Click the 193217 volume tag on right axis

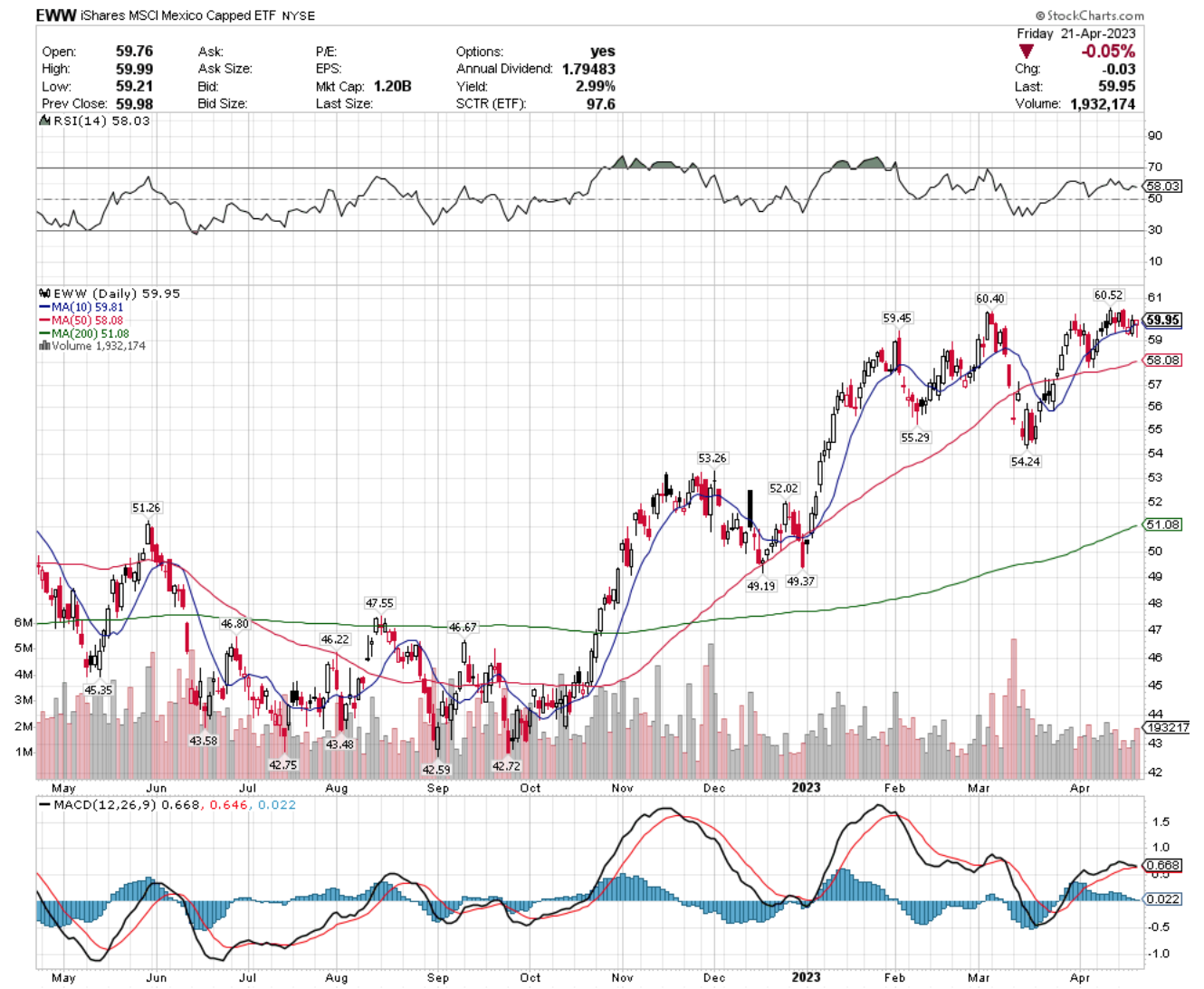1167,728
